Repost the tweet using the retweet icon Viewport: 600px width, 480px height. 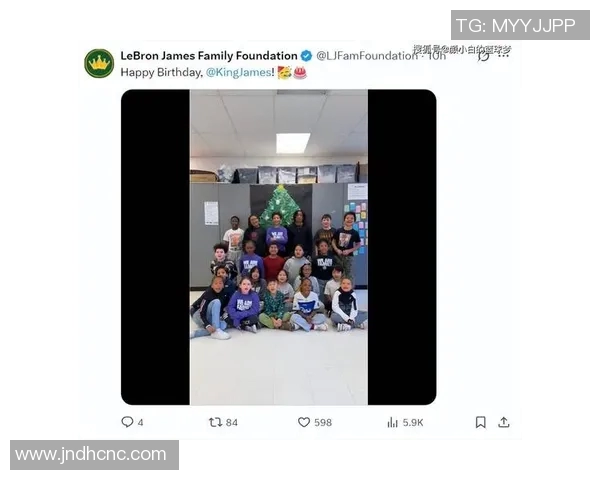tap(215, 422)
